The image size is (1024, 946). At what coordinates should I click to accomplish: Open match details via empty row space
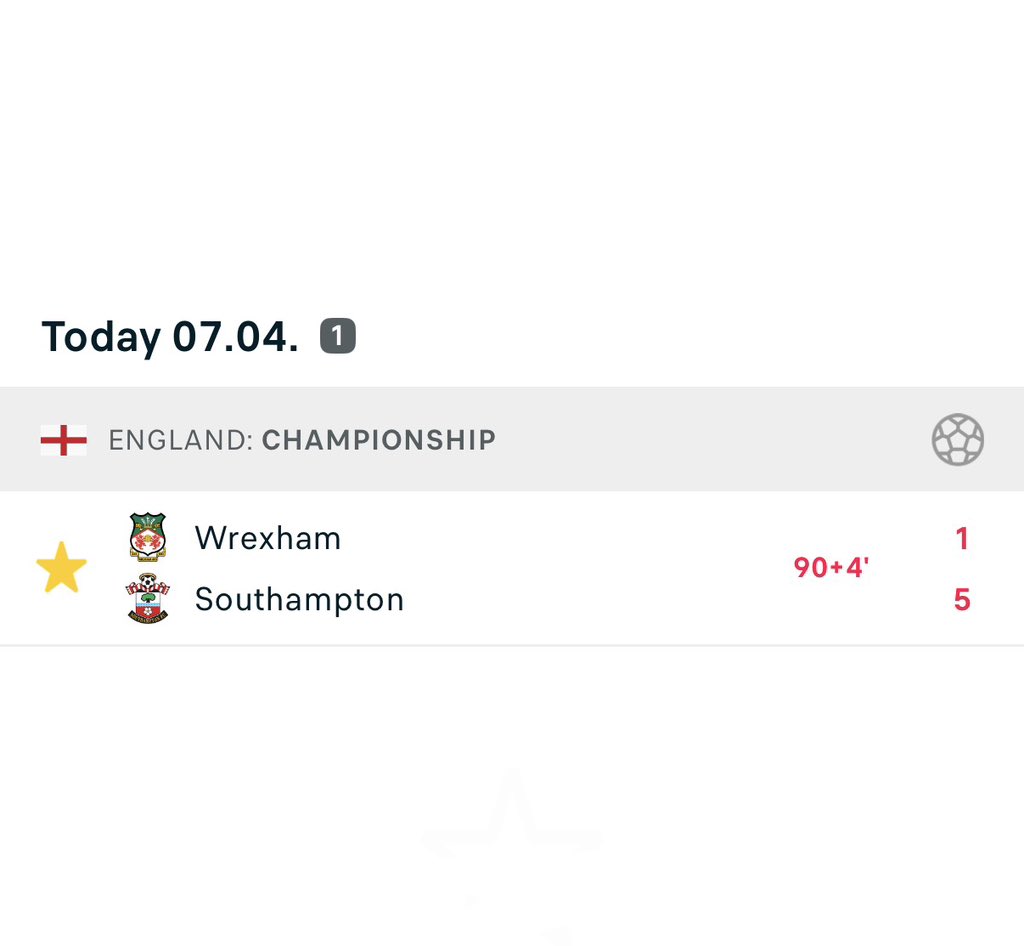pos(600,568)
